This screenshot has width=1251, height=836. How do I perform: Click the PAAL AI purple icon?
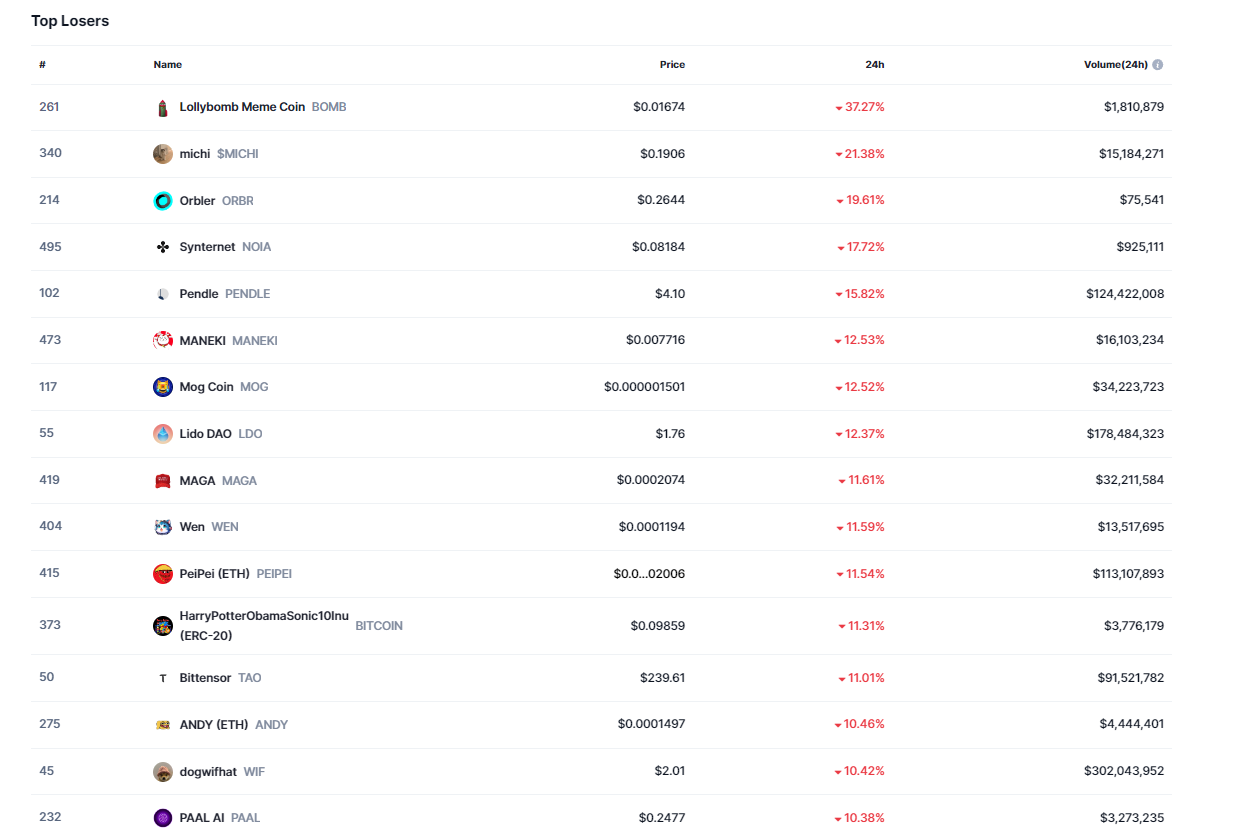tap(163, 818)
